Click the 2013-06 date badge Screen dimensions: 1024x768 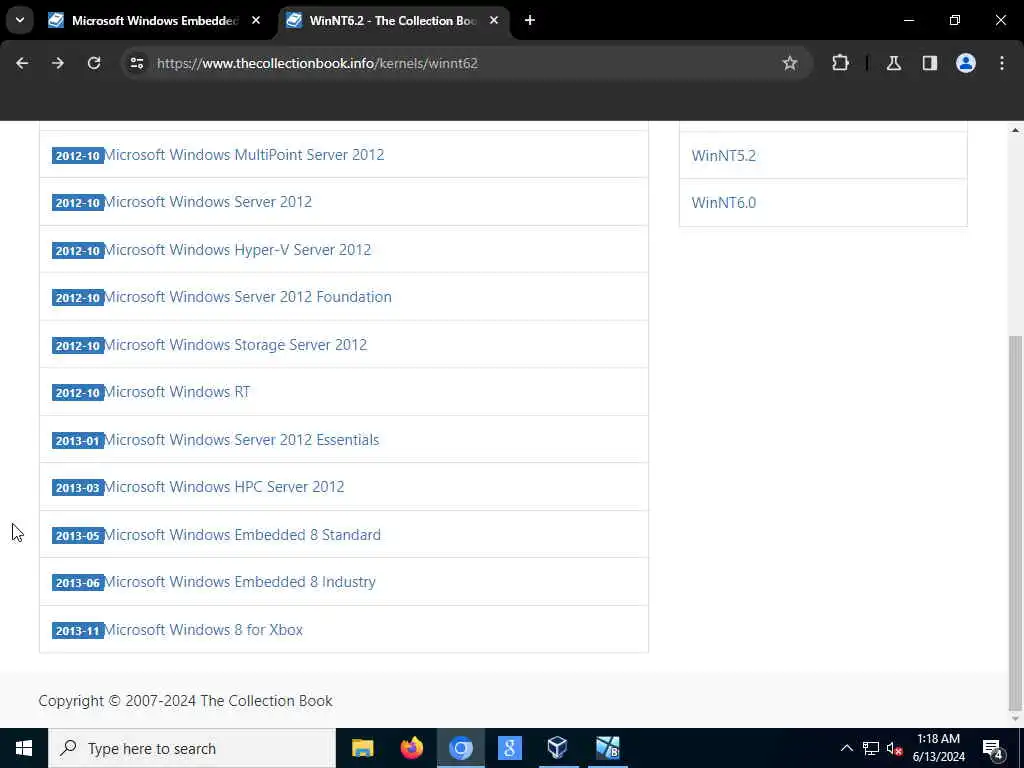78,583
